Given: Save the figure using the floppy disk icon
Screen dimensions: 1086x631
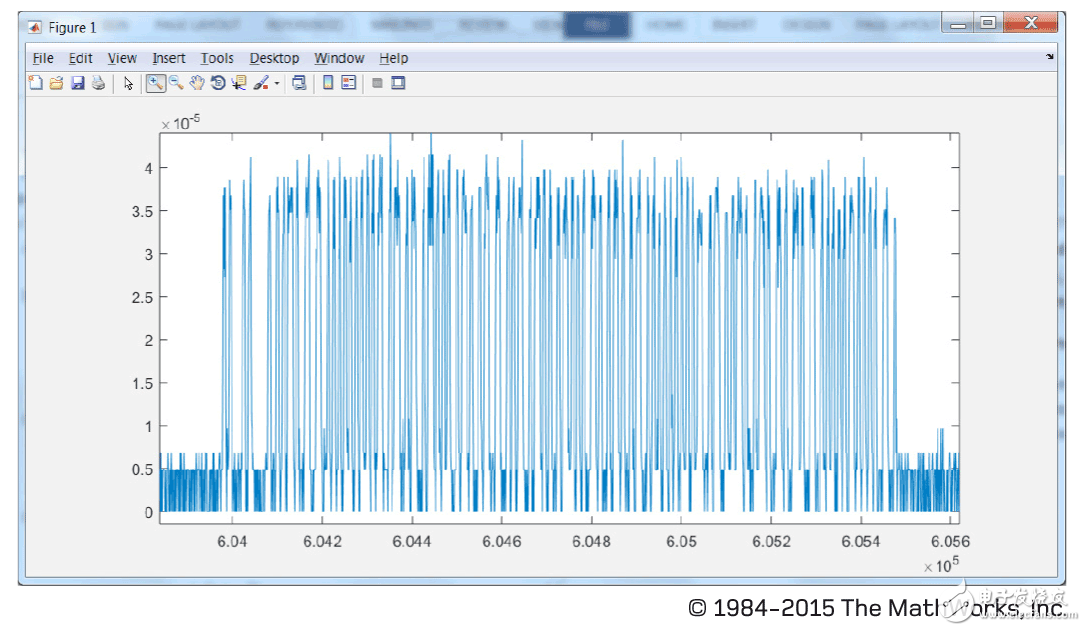Looking at the screenshot, I should click(77, 84).
